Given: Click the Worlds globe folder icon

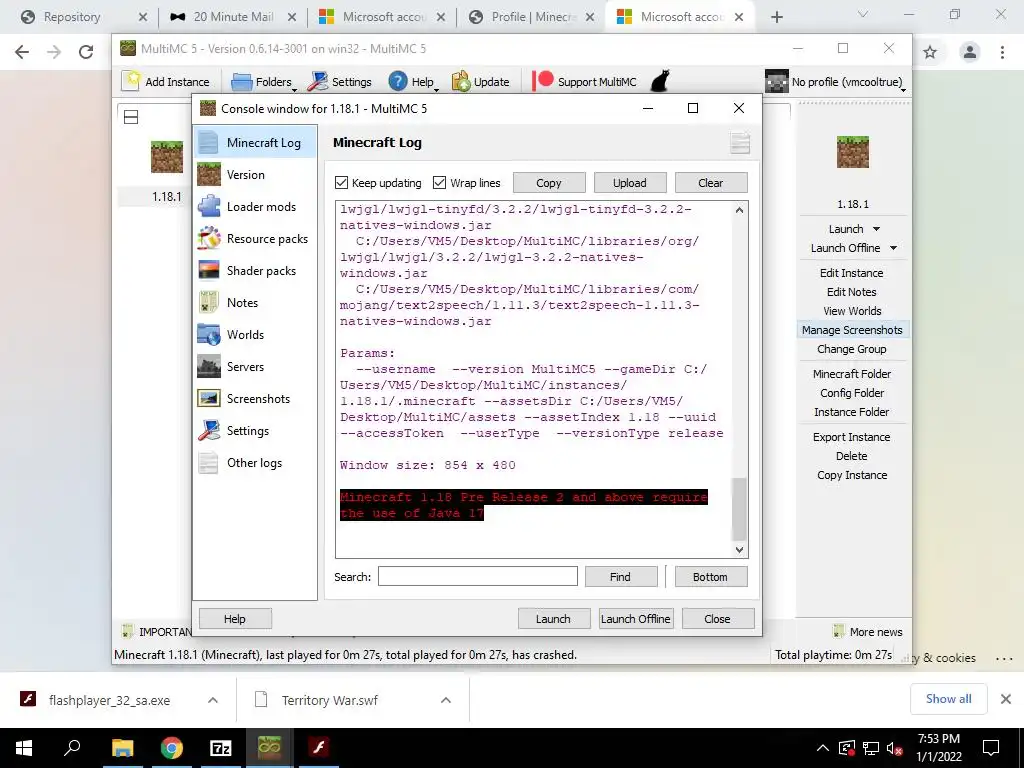Looking at the screenshot, I should tap(209, 334).
